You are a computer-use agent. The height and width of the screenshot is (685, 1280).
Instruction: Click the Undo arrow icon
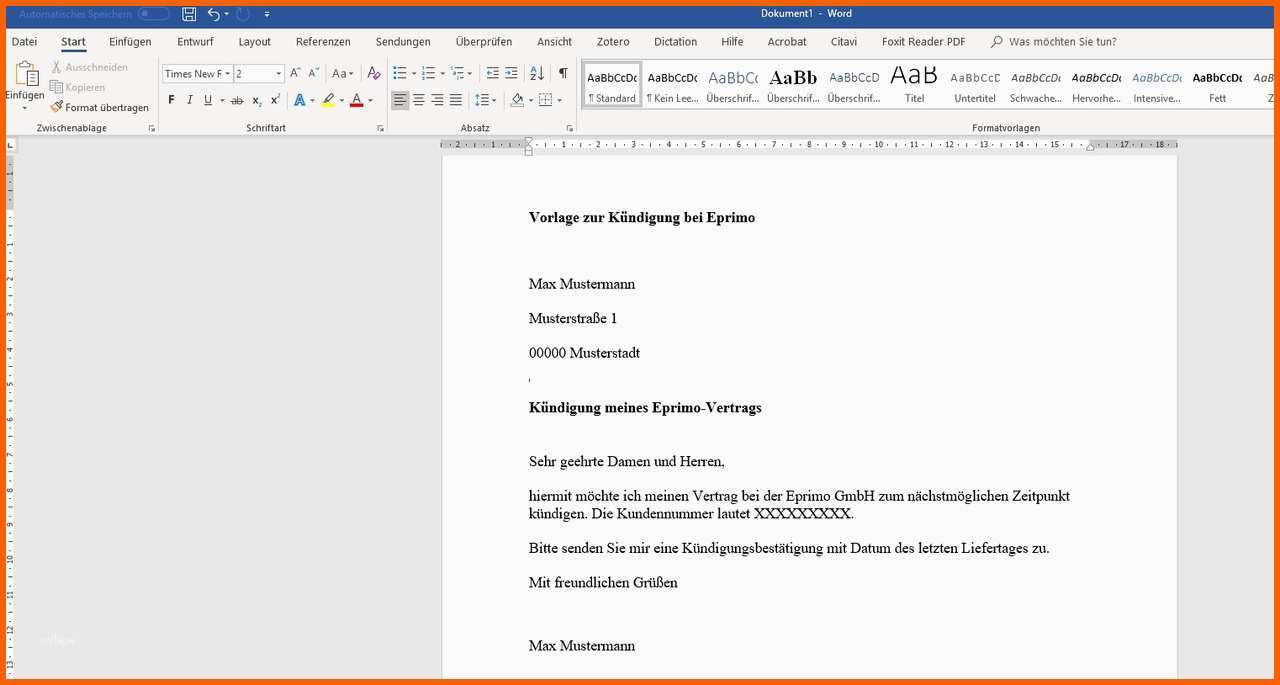(213, 14)
